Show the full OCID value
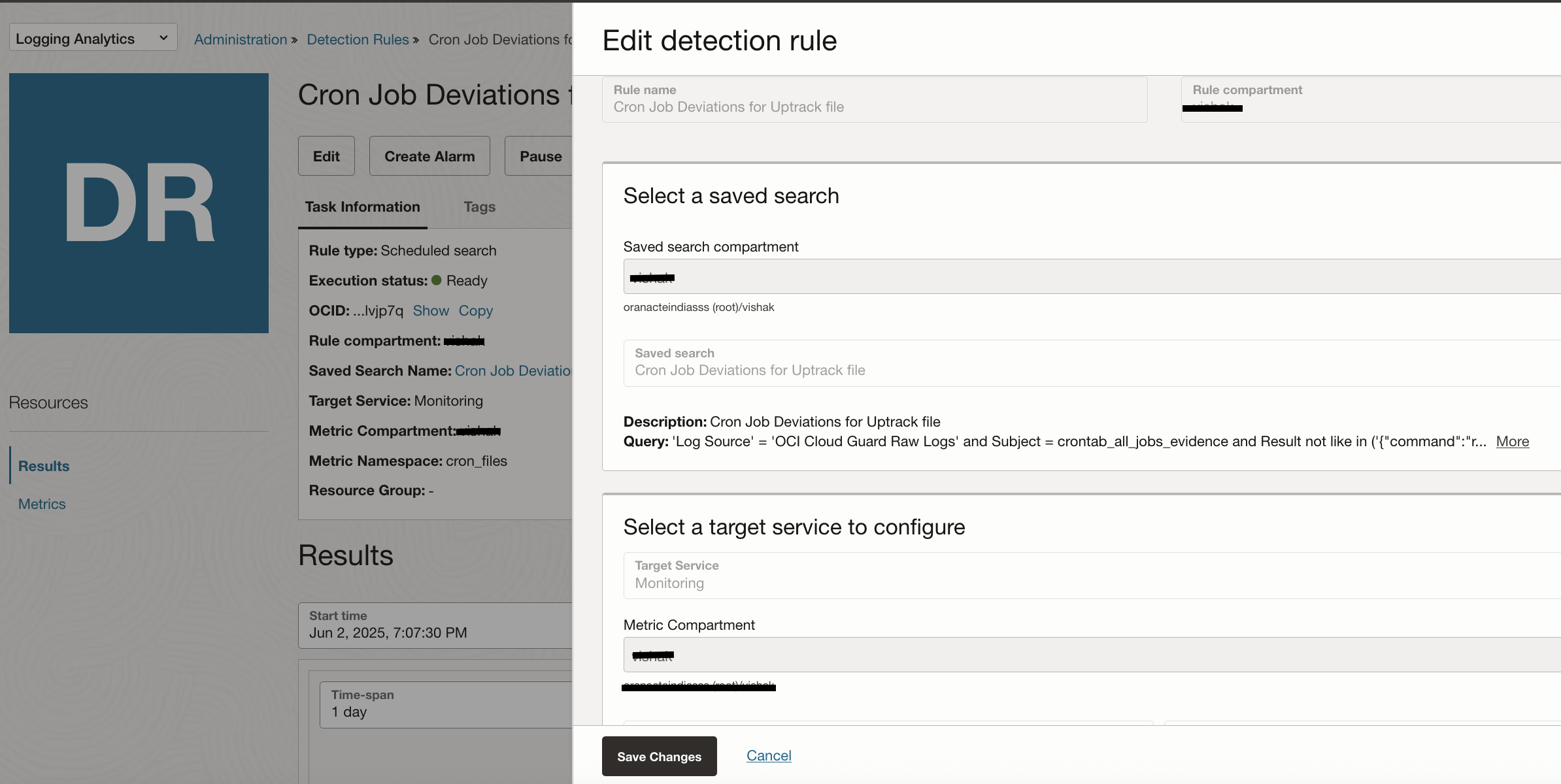Screen dimensions: 1561x784 pyautogui.click(x=431, y=310)
